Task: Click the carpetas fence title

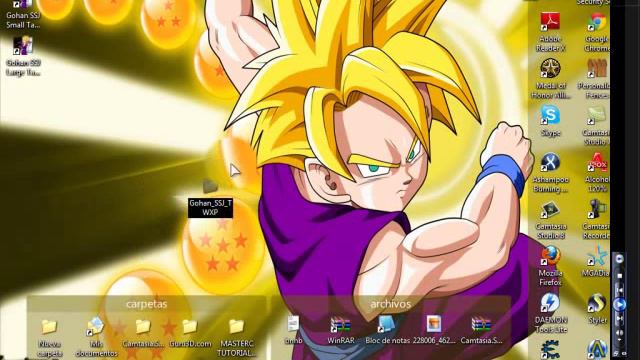Action: click(x=147, y=304)
